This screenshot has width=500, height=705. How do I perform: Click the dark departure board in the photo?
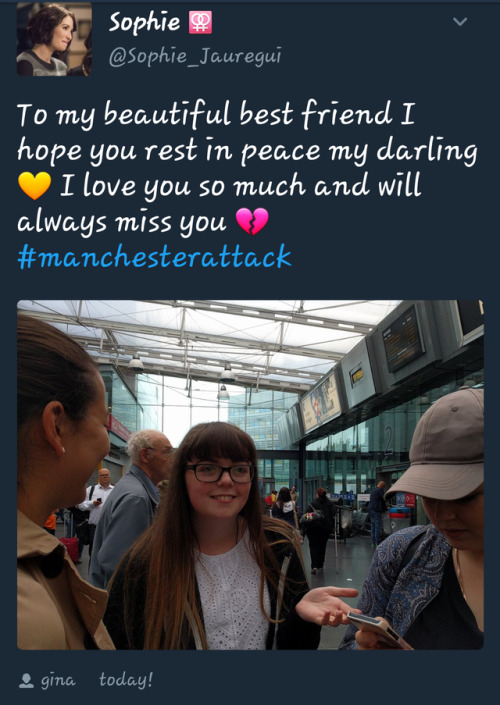coord(403,338)
